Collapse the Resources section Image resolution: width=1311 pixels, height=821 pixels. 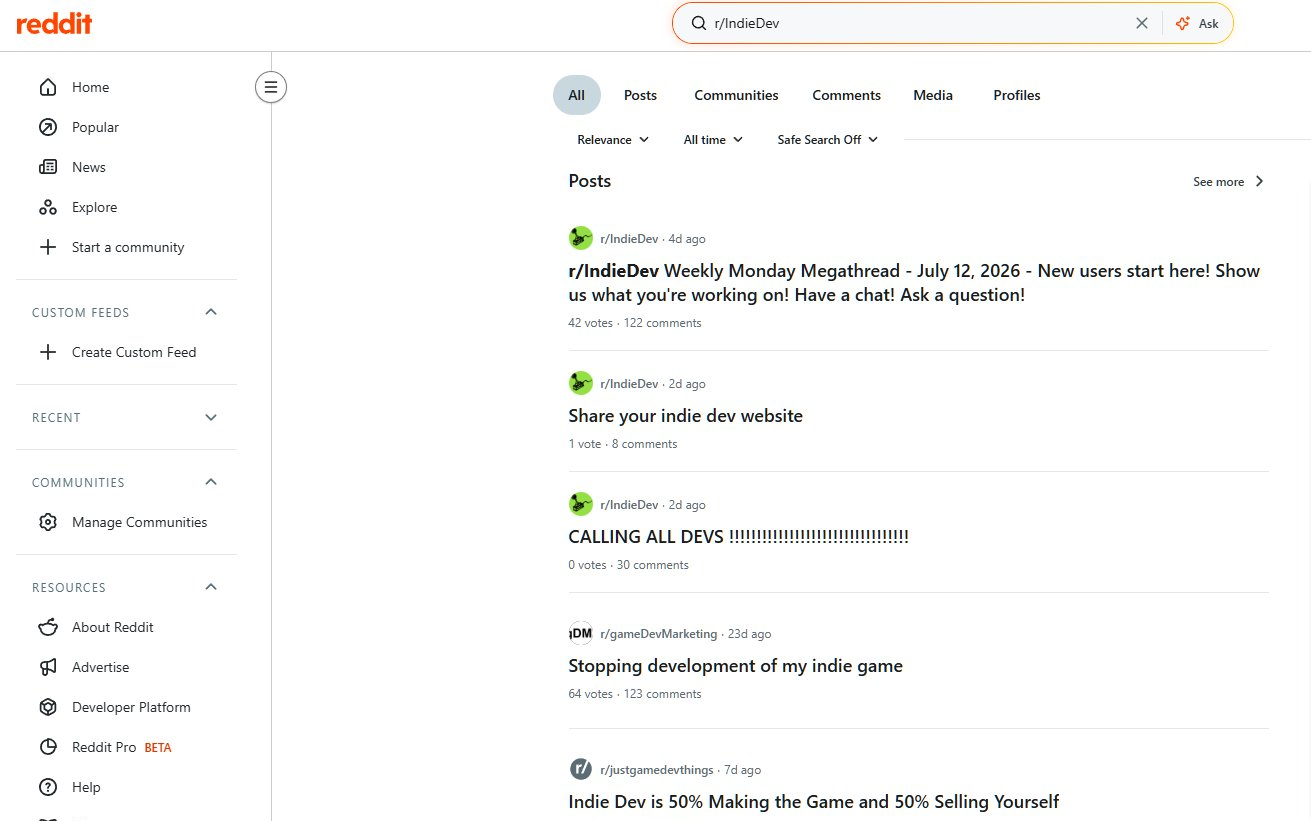click(211, 587)
